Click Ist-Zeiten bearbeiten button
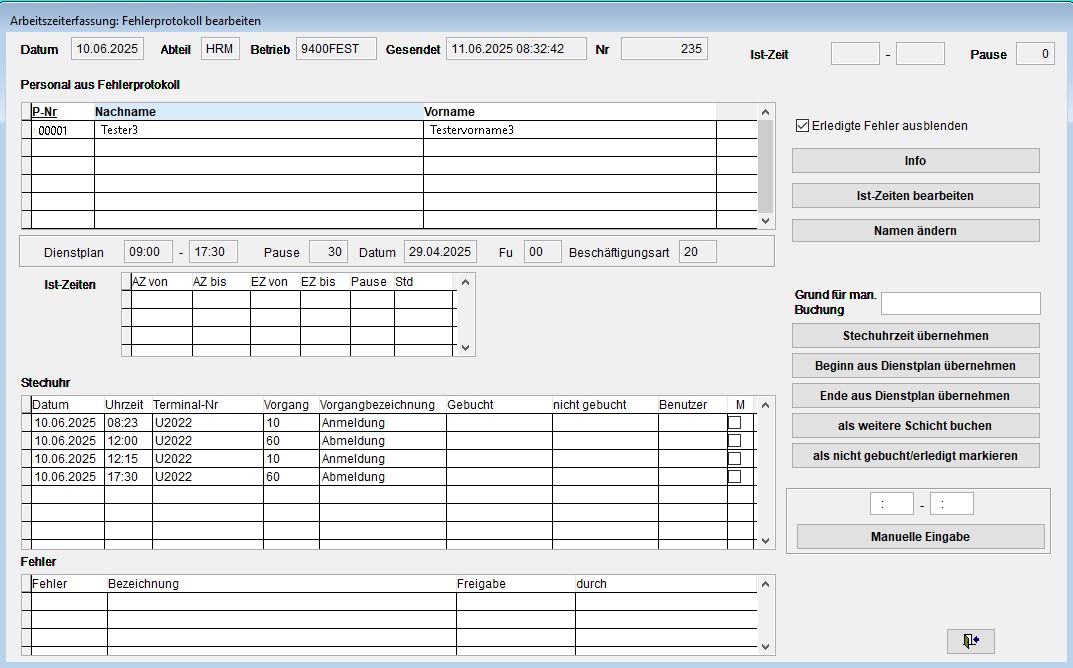This screenshot has width=1073, height=668. (916, 196)
